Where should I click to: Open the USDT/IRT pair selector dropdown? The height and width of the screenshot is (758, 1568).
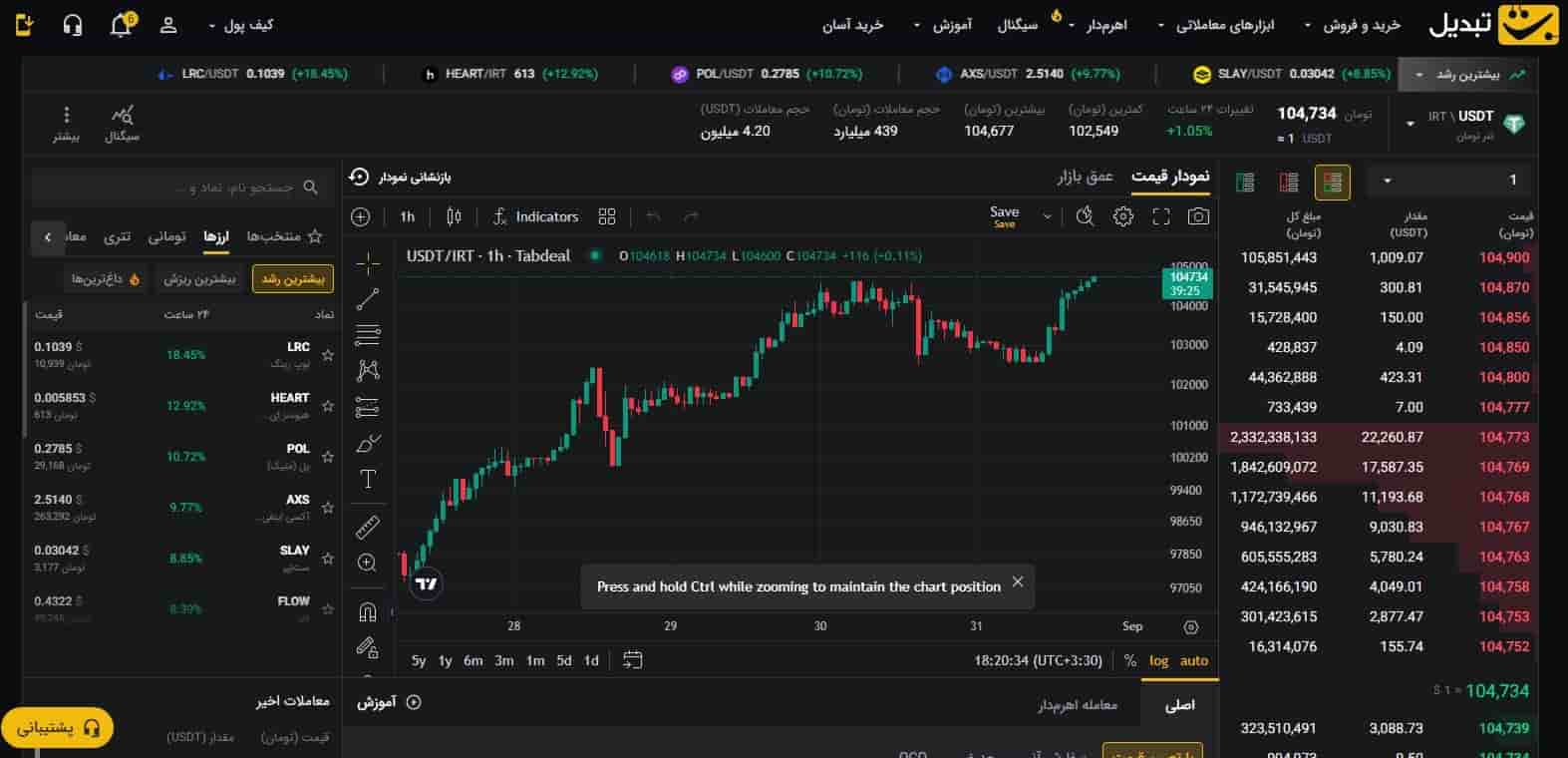pyautogui.click(x=1411, y=124)
